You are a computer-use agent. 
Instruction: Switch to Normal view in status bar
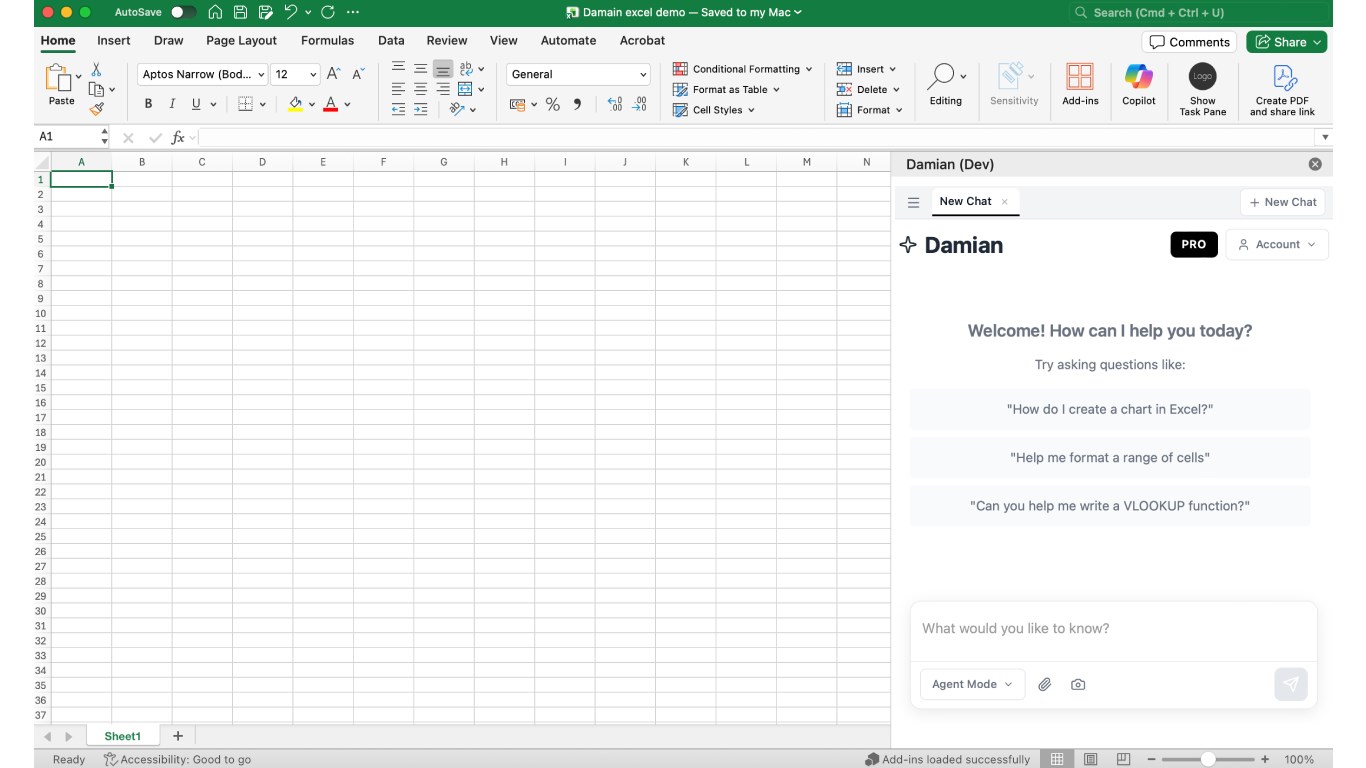(x=1057, y=759)
